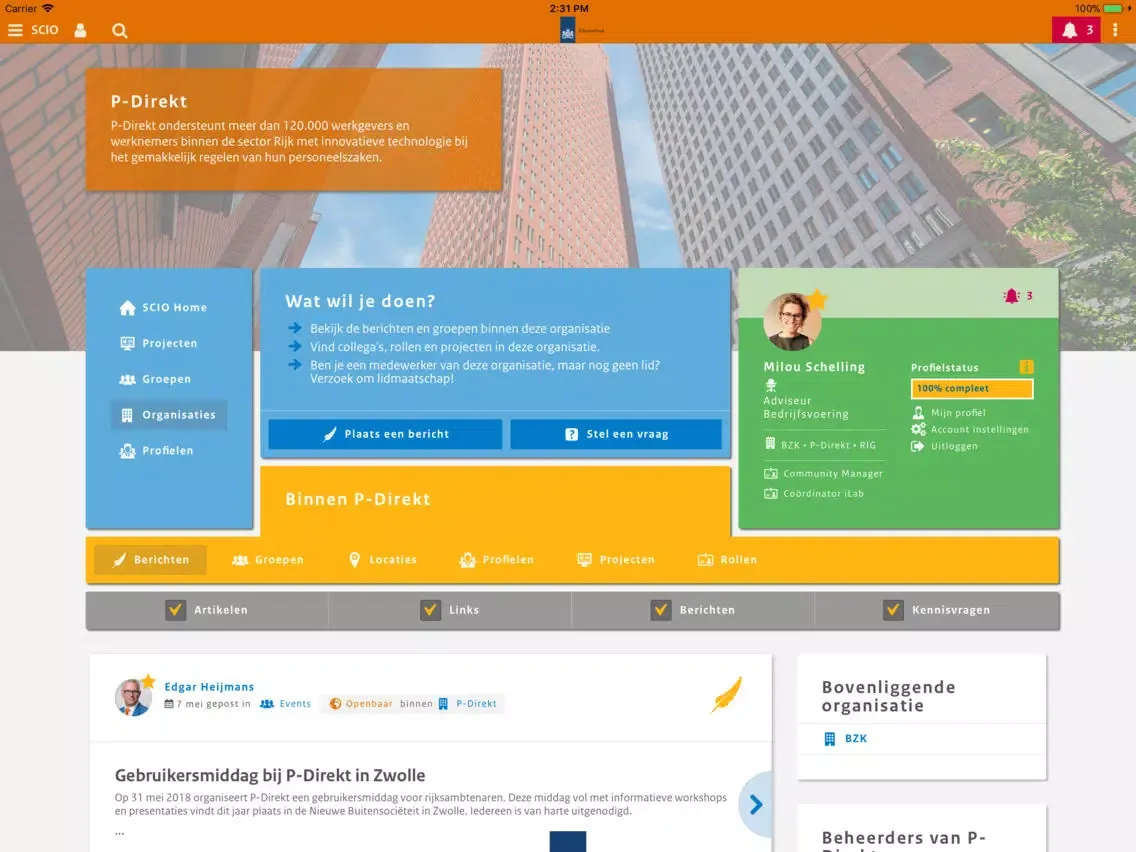Tap the search magnifier icon
This screenshot has height=852, width=1136.
[120, 30]
